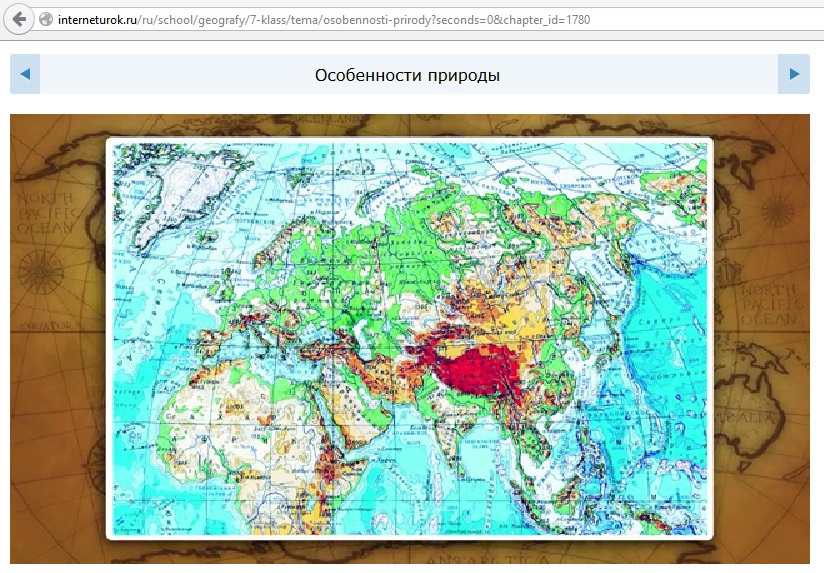This screenshot has width=824, height=573.
Task: Advance to next slide with right arrow
Action: 794,74
